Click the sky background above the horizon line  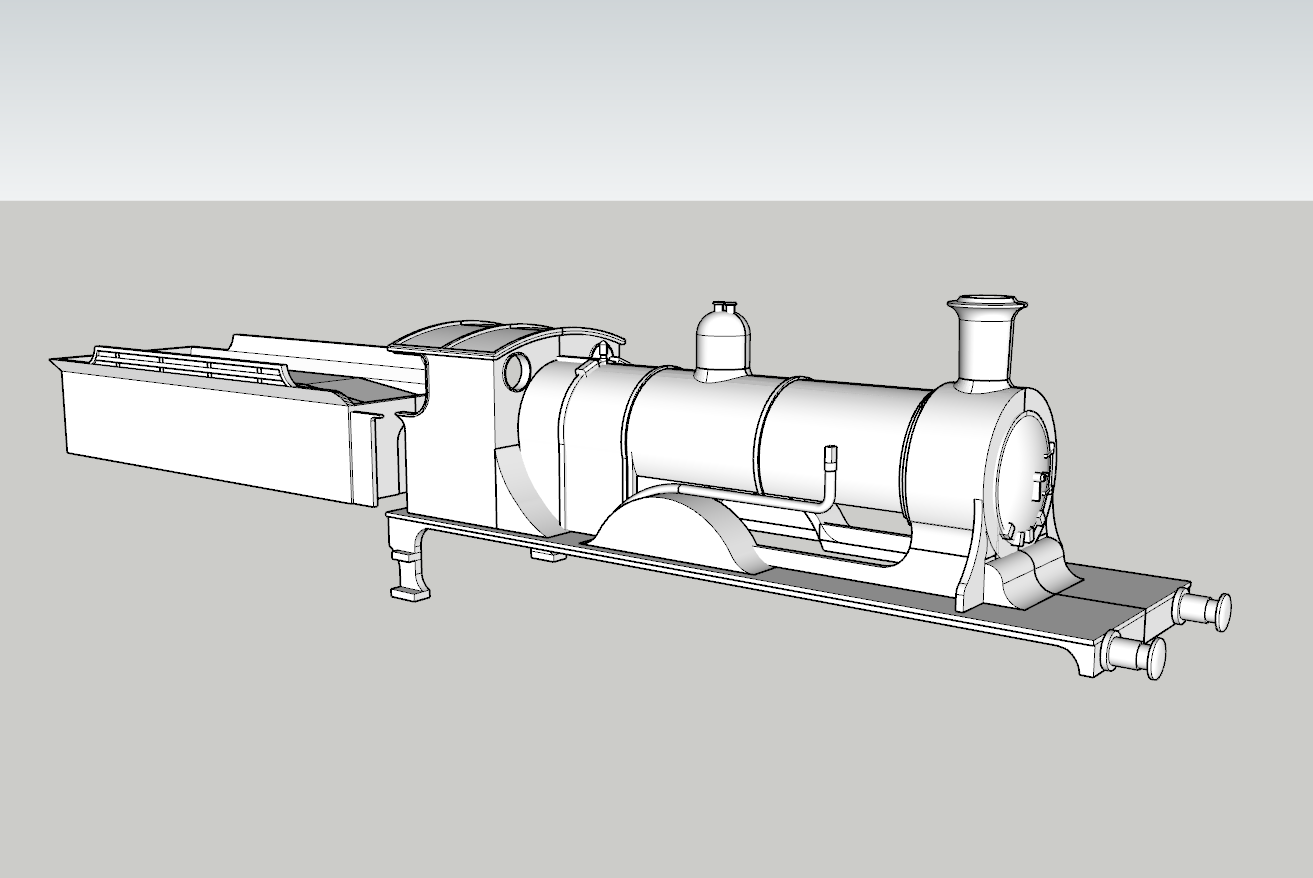click(650, 100)
